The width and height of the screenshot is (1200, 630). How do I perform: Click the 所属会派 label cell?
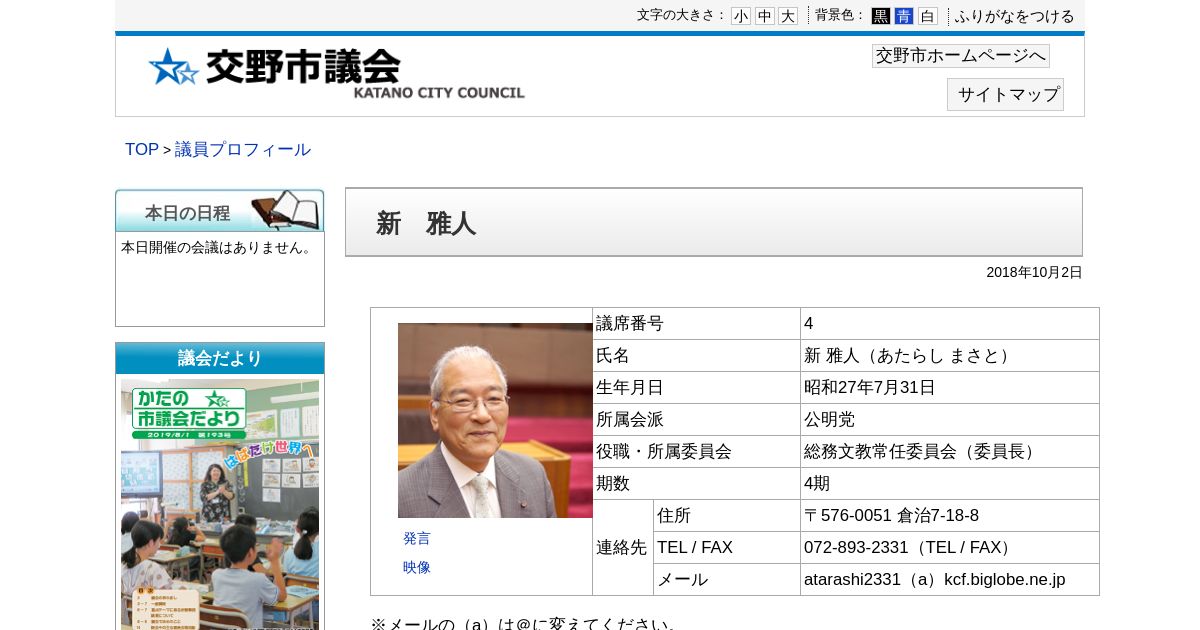click(696, 420)
